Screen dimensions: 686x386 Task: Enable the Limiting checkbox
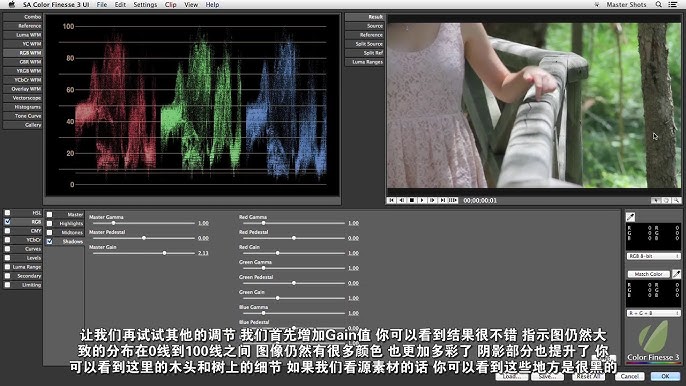point(7,285)
